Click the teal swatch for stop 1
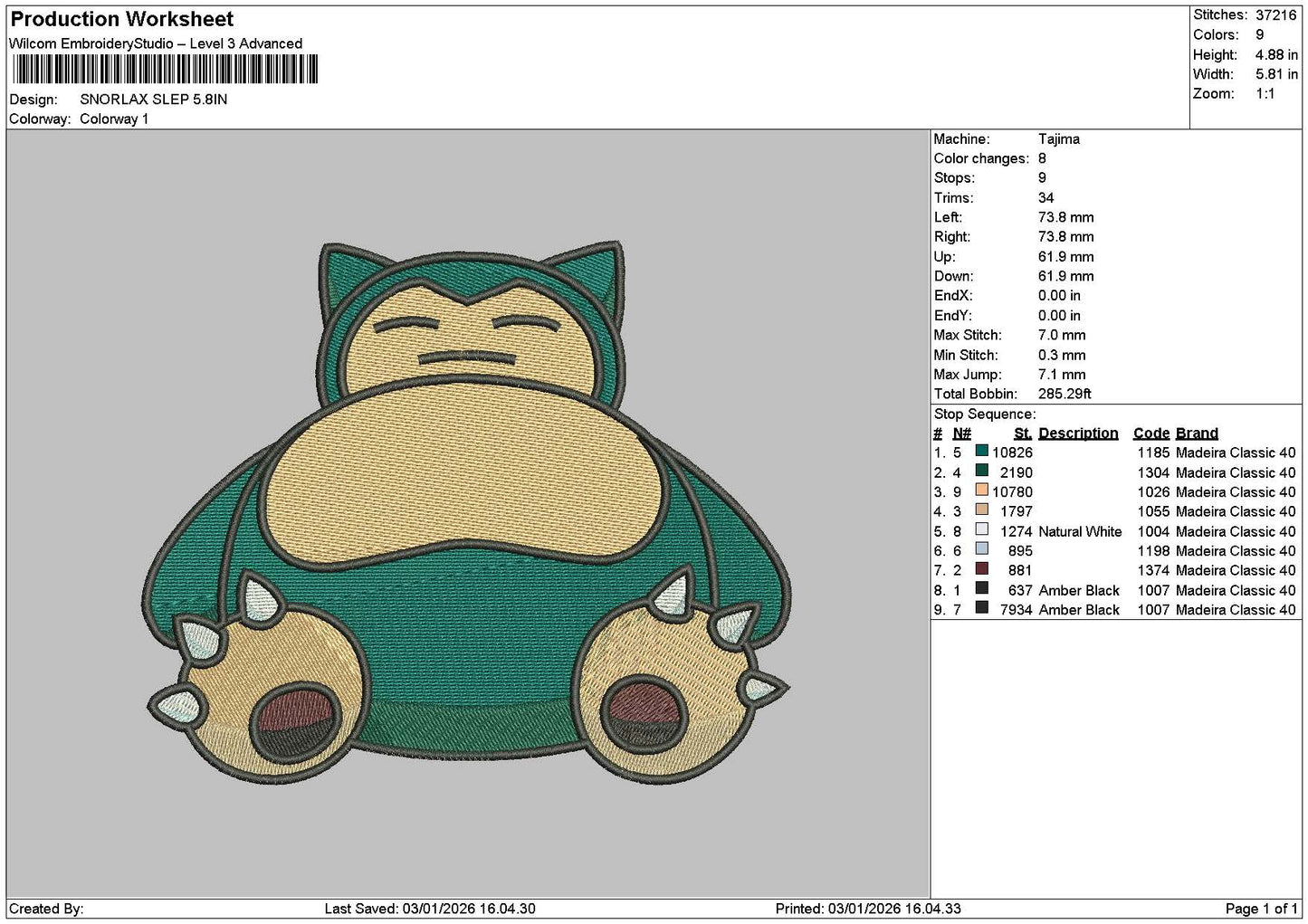The width and height of the screenshot is (1308, 924). (981, 451)
